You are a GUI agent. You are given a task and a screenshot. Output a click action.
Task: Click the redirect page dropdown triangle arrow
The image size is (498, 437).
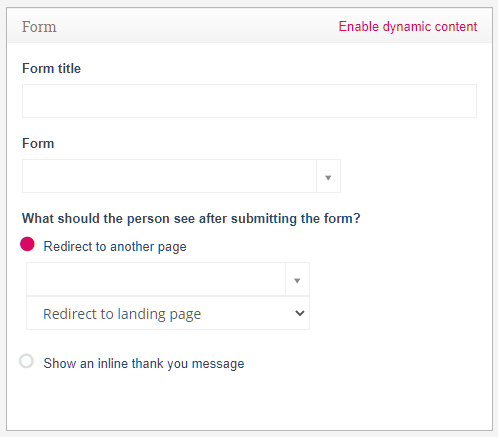tap(297, 279)
